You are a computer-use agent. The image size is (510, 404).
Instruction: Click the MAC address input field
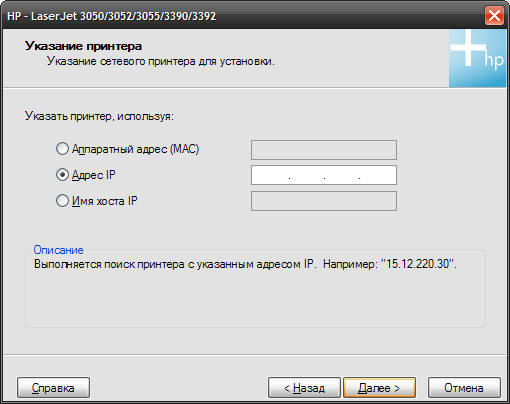click(x=324, y=150)
